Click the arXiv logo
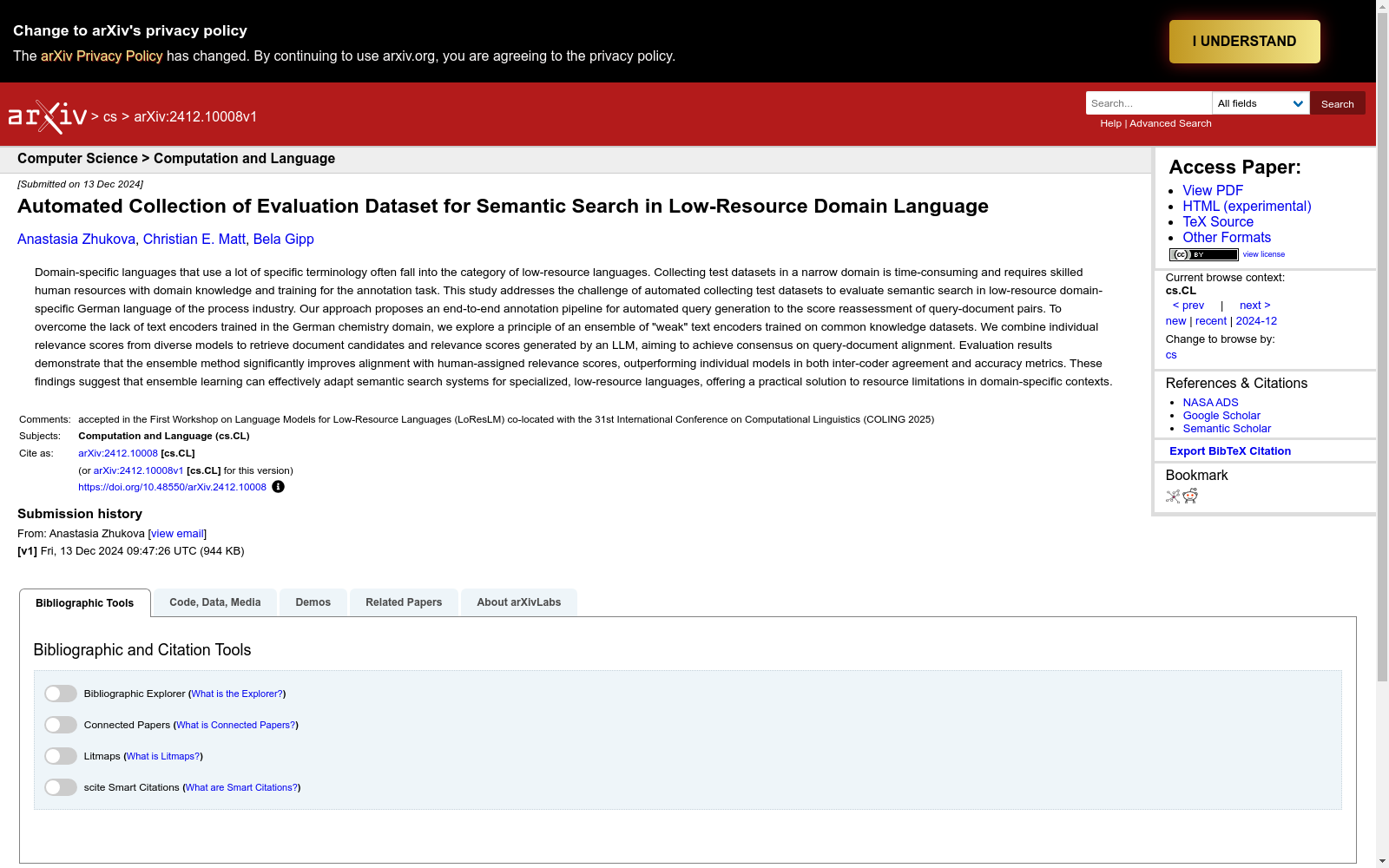This screenshot has width=1389, height=868. pyautogui.click(x=48, y=117)
